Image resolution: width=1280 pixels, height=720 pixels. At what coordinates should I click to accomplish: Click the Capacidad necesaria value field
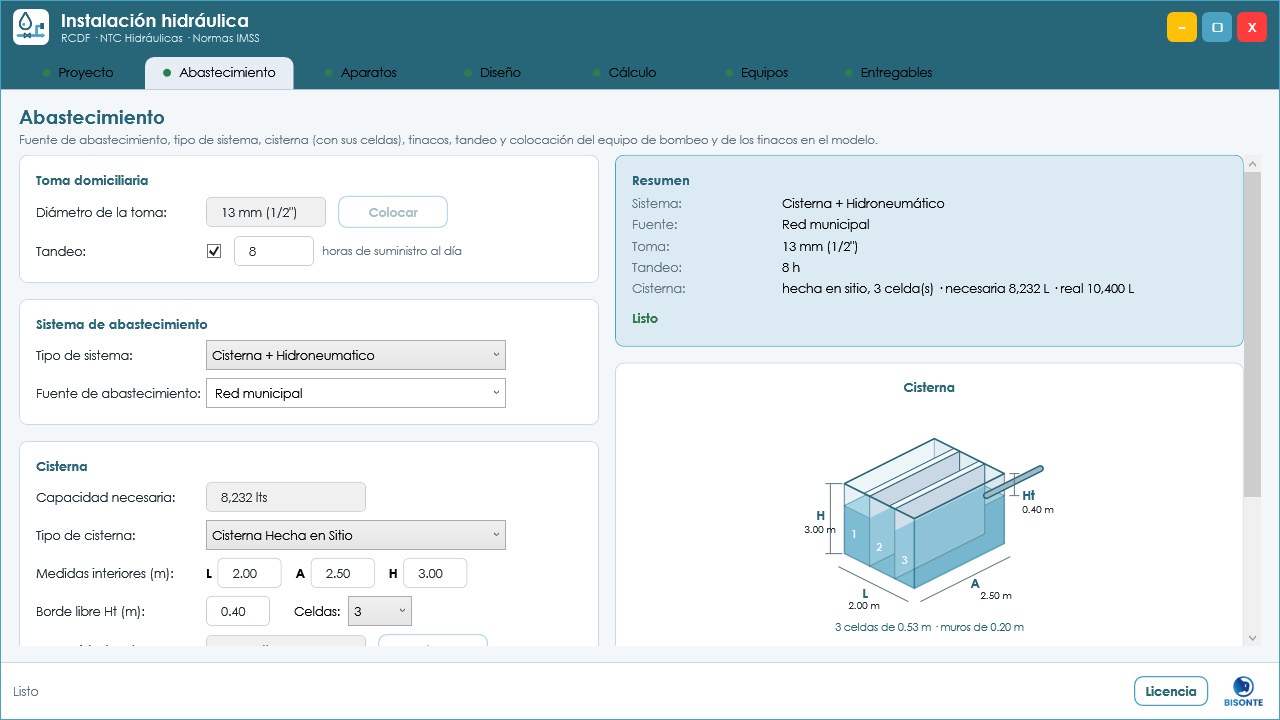coord(286,497)
